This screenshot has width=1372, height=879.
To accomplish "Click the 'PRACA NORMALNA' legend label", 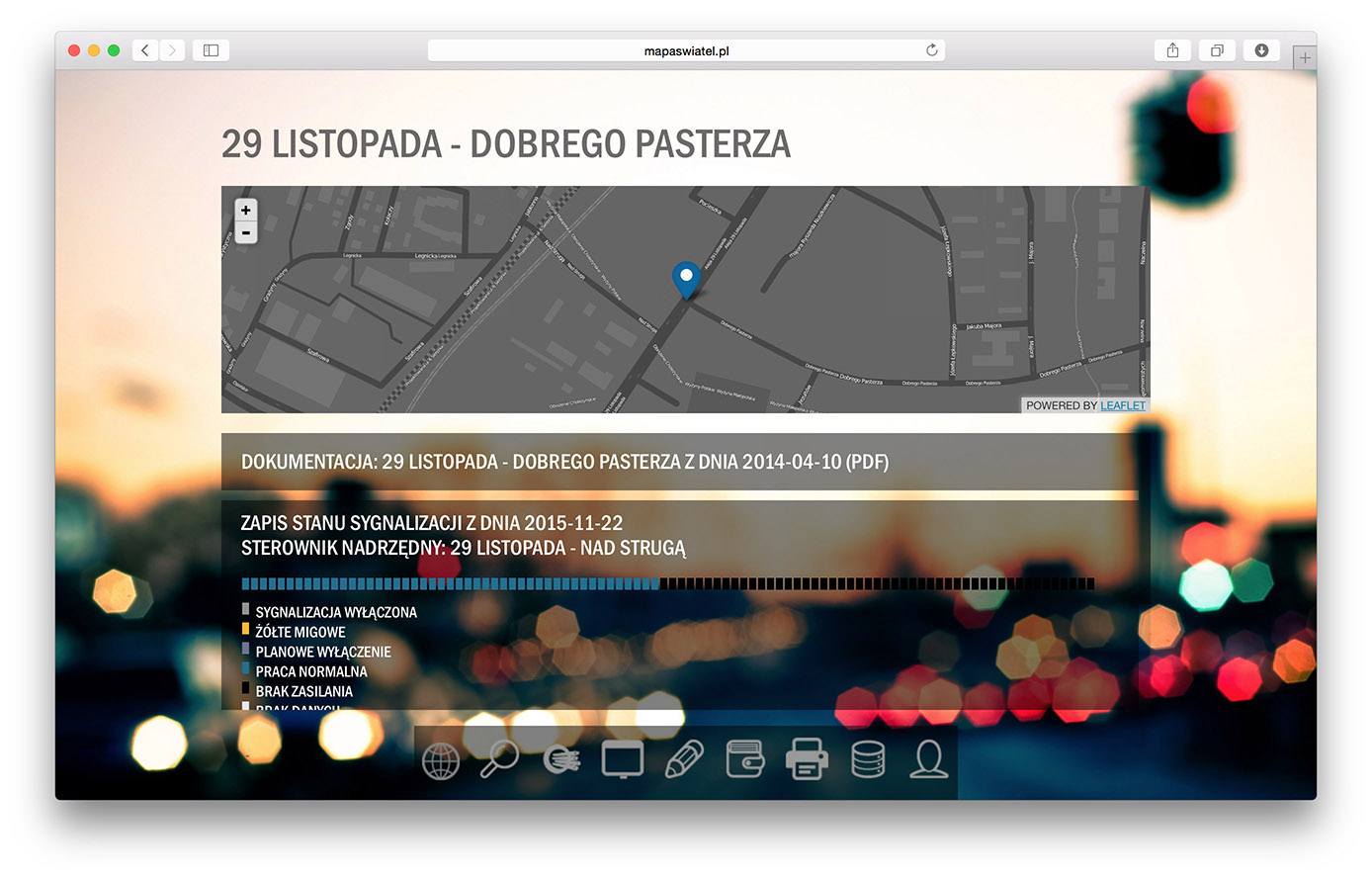I will [x=311, y=671].
